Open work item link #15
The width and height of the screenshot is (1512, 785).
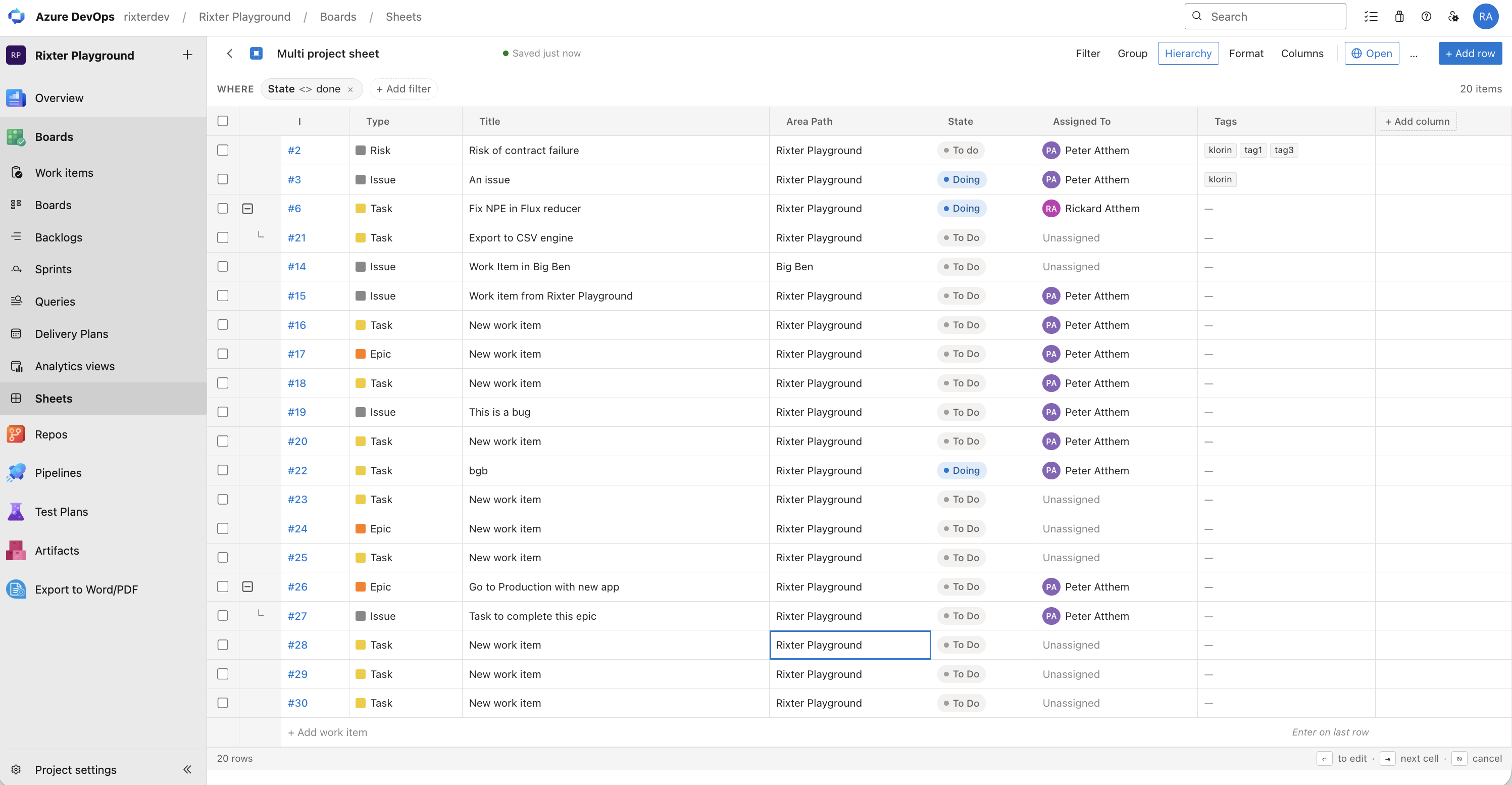pyautogui.click(x=297, y=296)
